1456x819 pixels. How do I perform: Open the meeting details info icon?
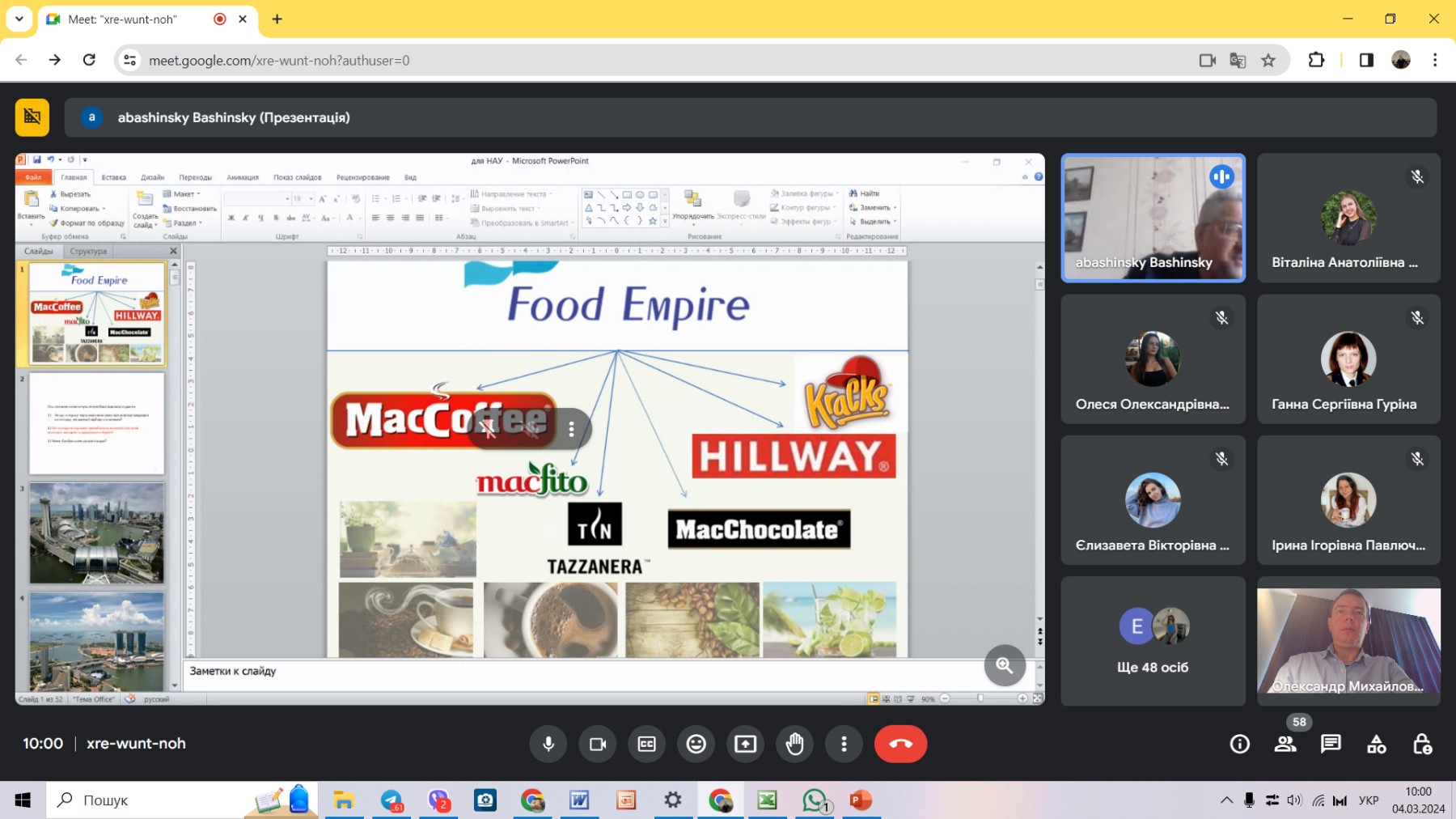pyautogui.click(x=1239, y=744)
